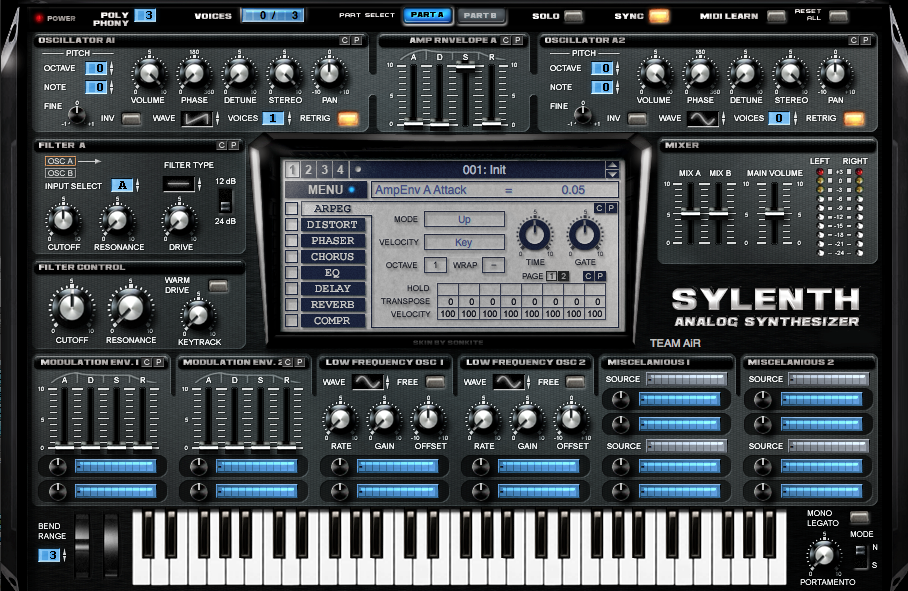
Task: Toggle the MIDI Learn switch
Action: pos(777,16)
